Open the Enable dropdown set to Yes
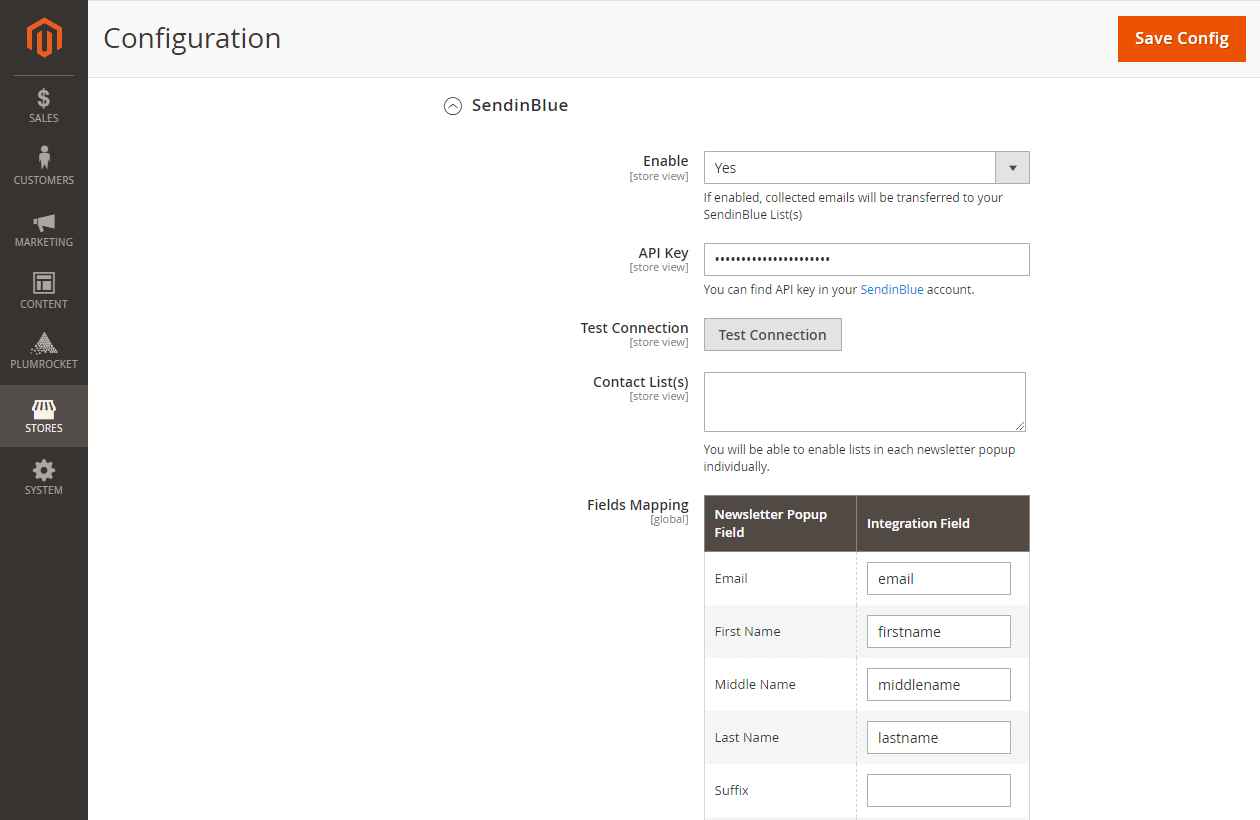 pyautogui.click(x=850, y=168)
